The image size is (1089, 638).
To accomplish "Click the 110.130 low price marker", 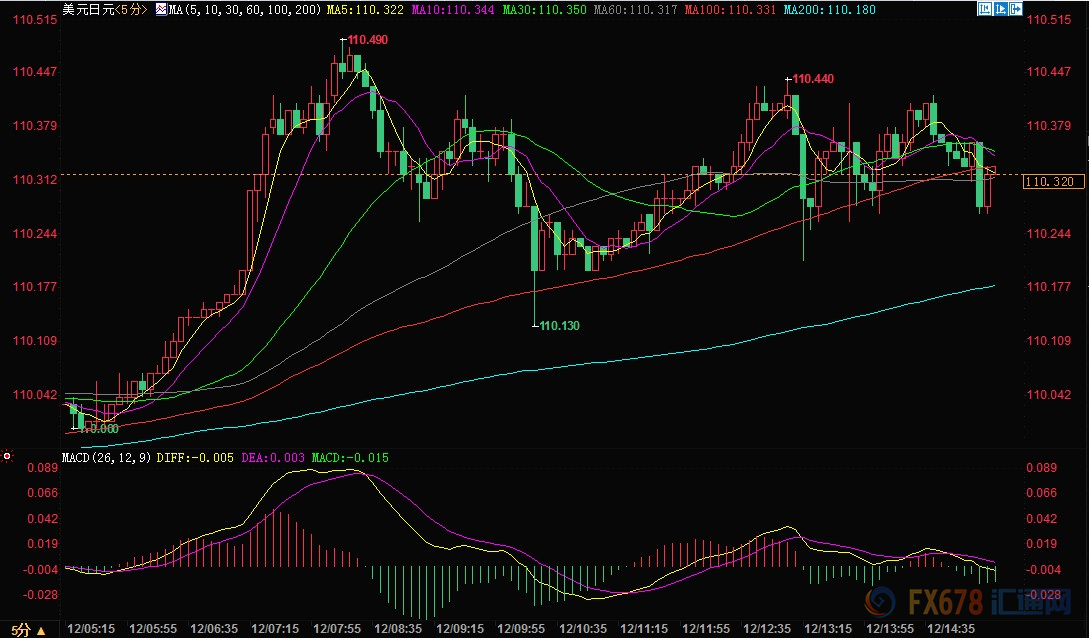I will coord(559,326).
